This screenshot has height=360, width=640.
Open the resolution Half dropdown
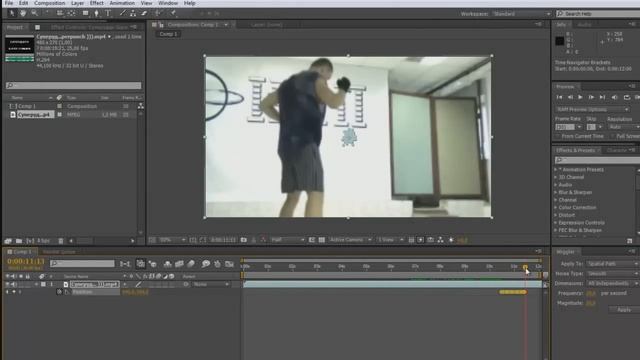tap(288, 240)
